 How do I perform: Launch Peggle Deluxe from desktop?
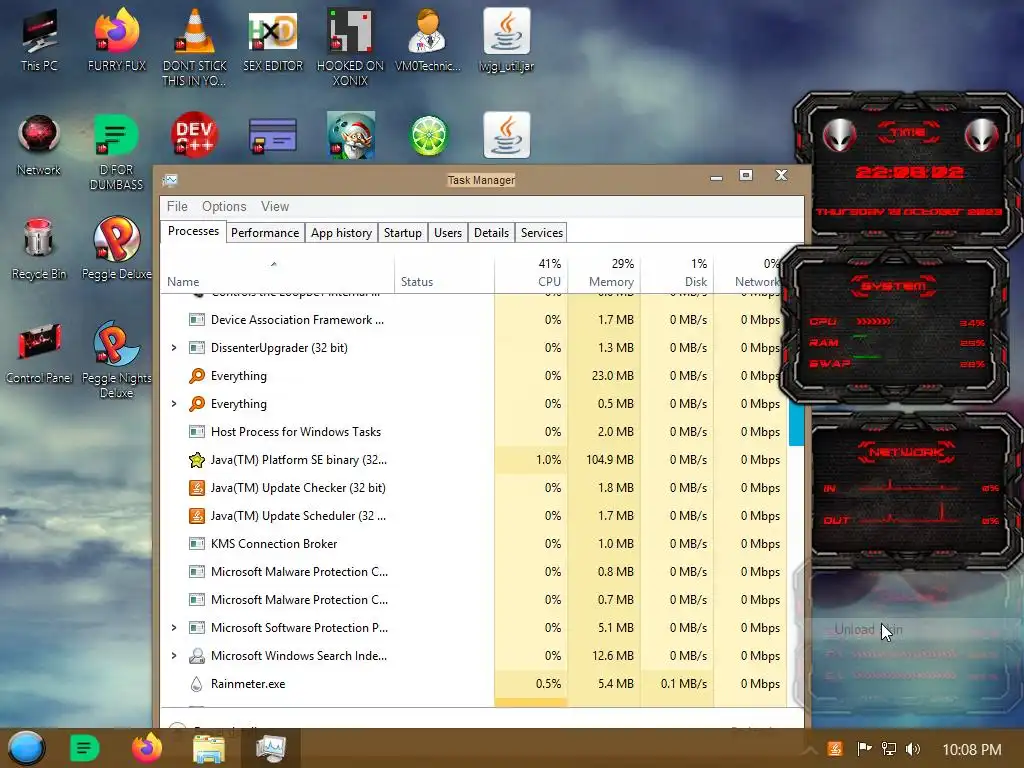point(116,249)
